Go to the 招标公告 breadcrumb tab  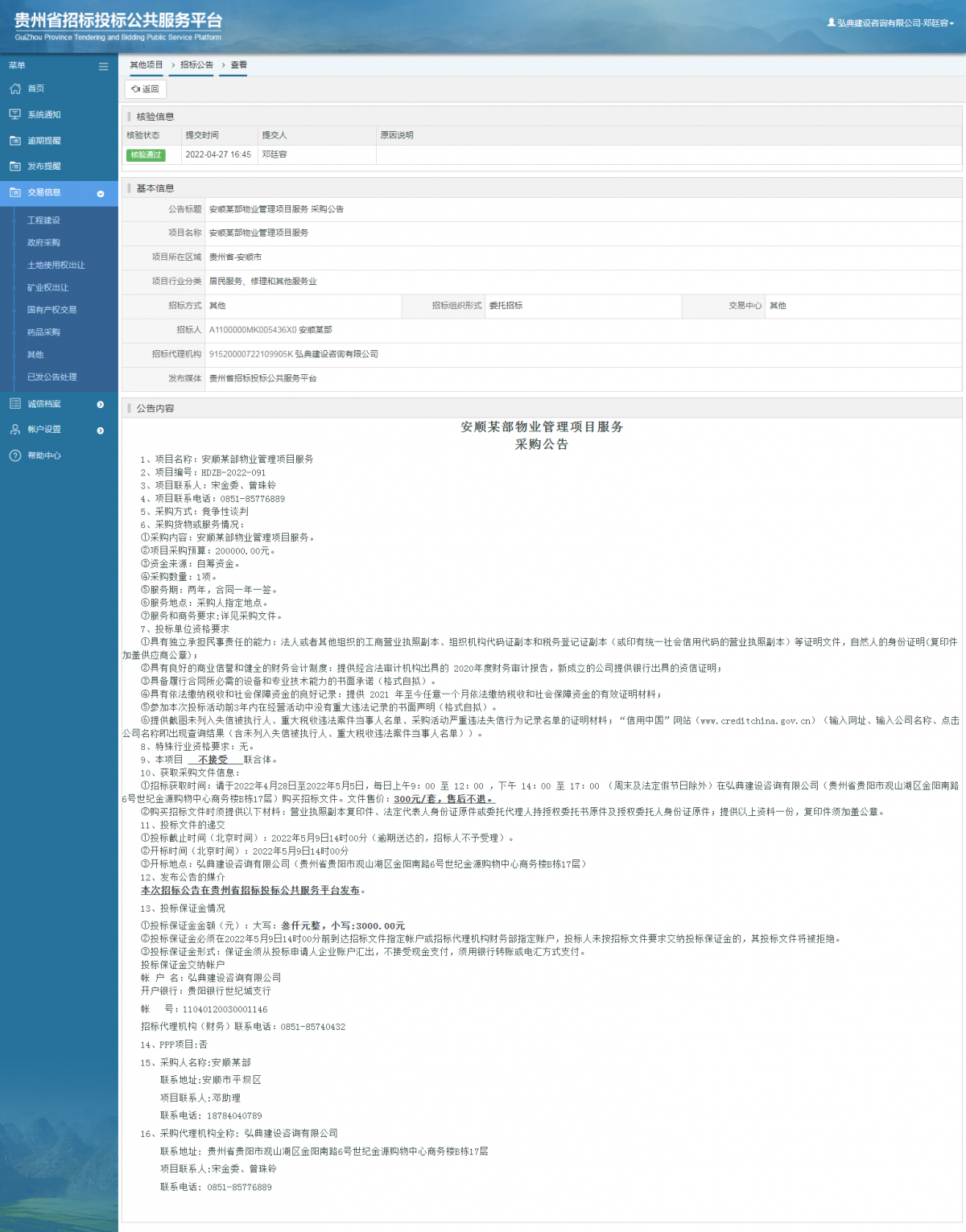196,65
